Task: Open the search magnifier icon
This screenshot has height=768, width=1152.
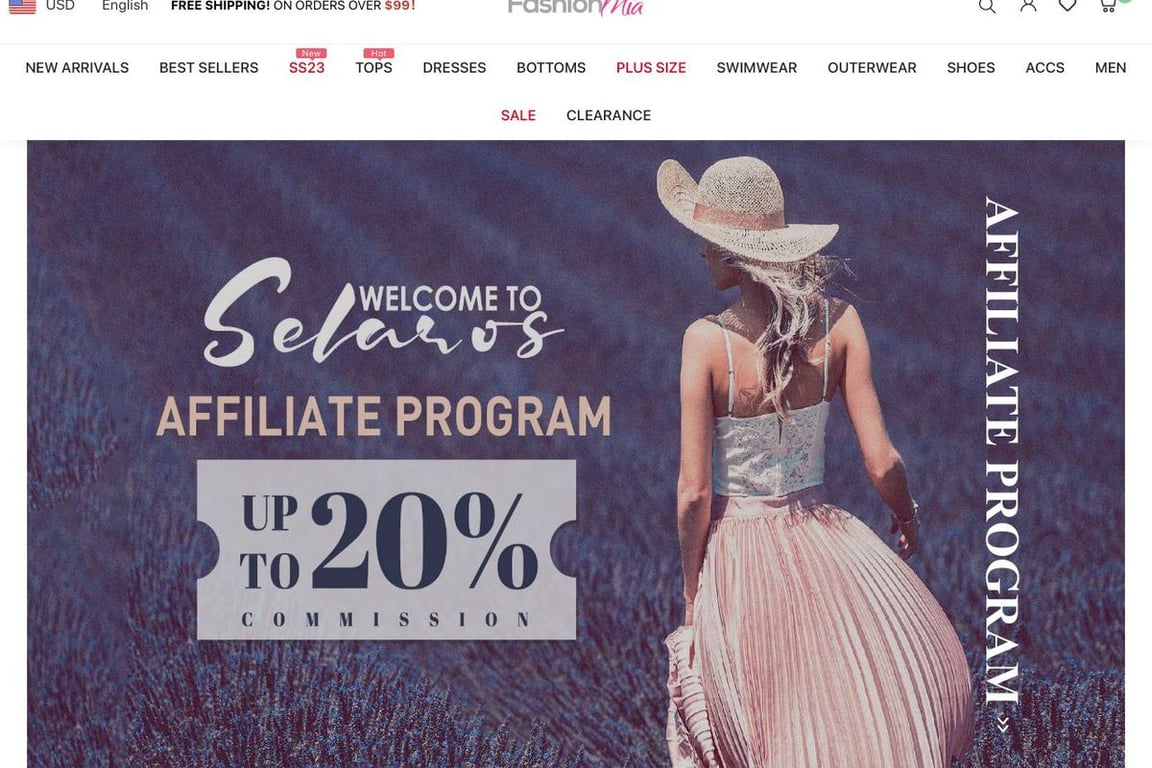Action: [x=987, y=6]
